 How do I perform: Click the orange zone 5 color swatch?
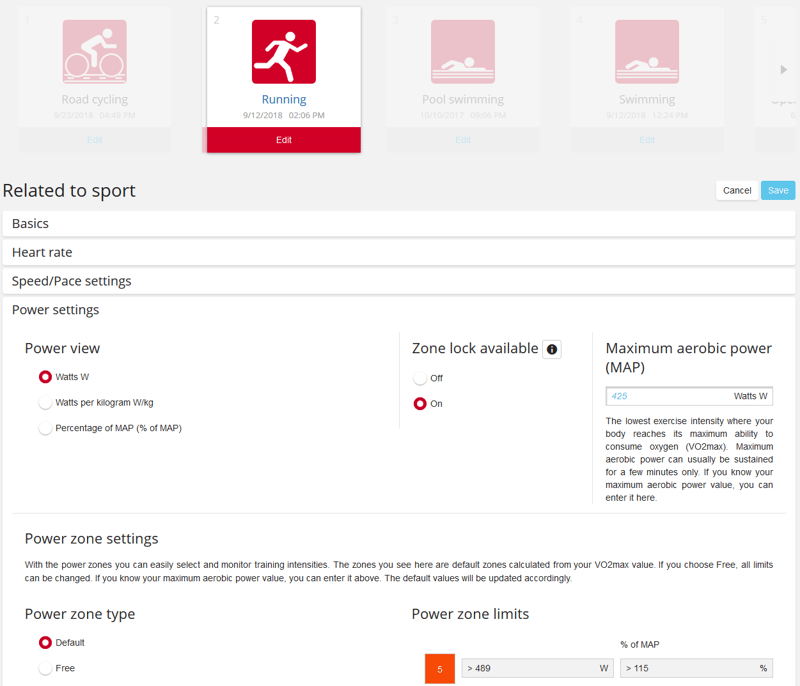click(x=440, y=669)
